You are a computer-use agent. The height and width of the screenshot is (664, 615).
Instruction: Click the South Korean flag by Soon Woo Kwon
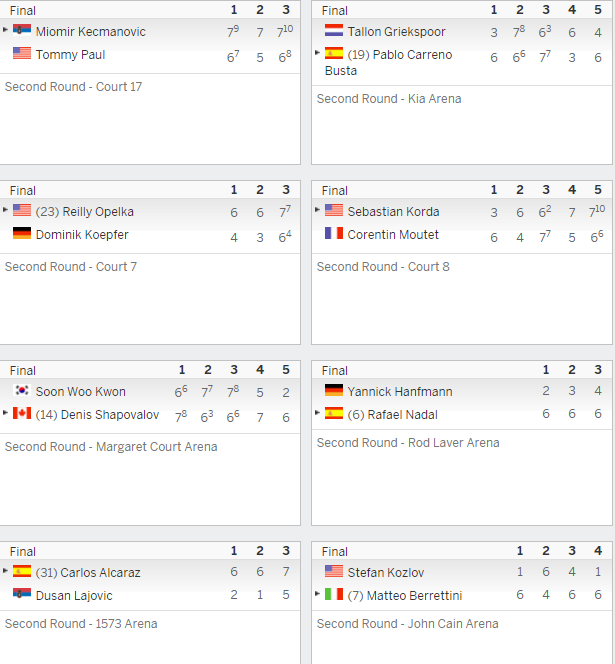pos(22,390)
